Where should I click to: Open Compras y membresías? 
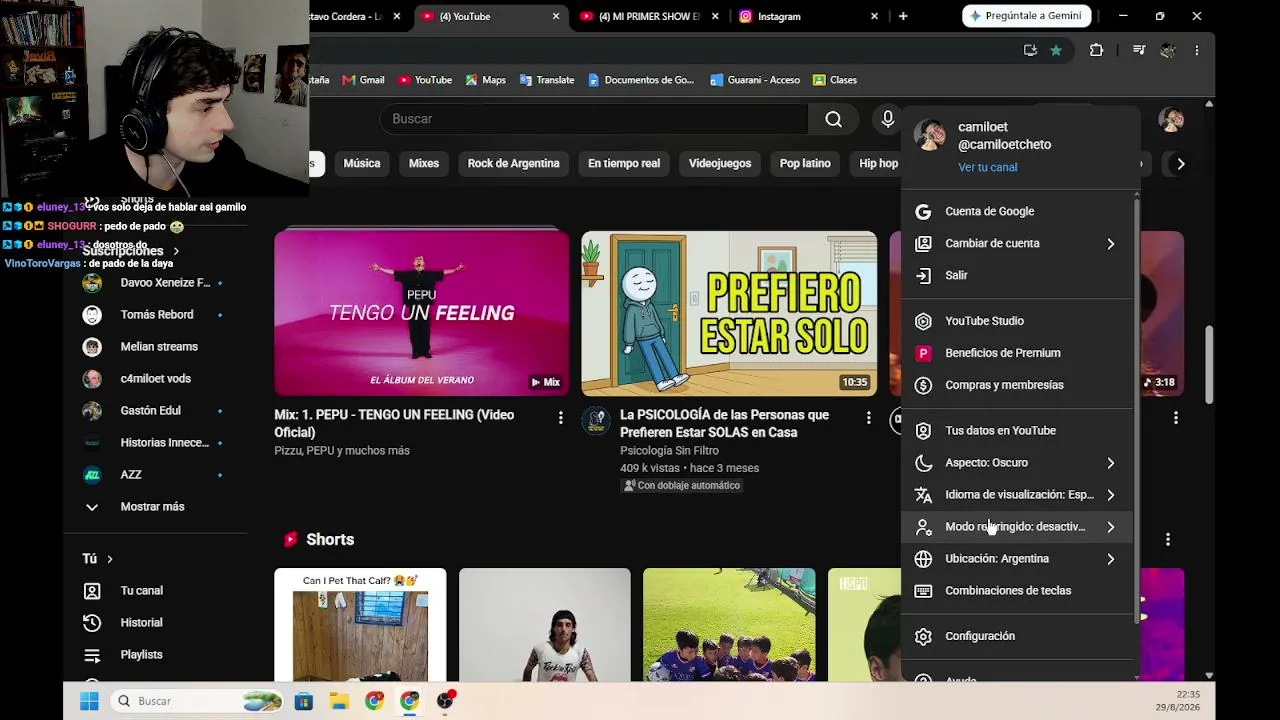pos(1017,385)
